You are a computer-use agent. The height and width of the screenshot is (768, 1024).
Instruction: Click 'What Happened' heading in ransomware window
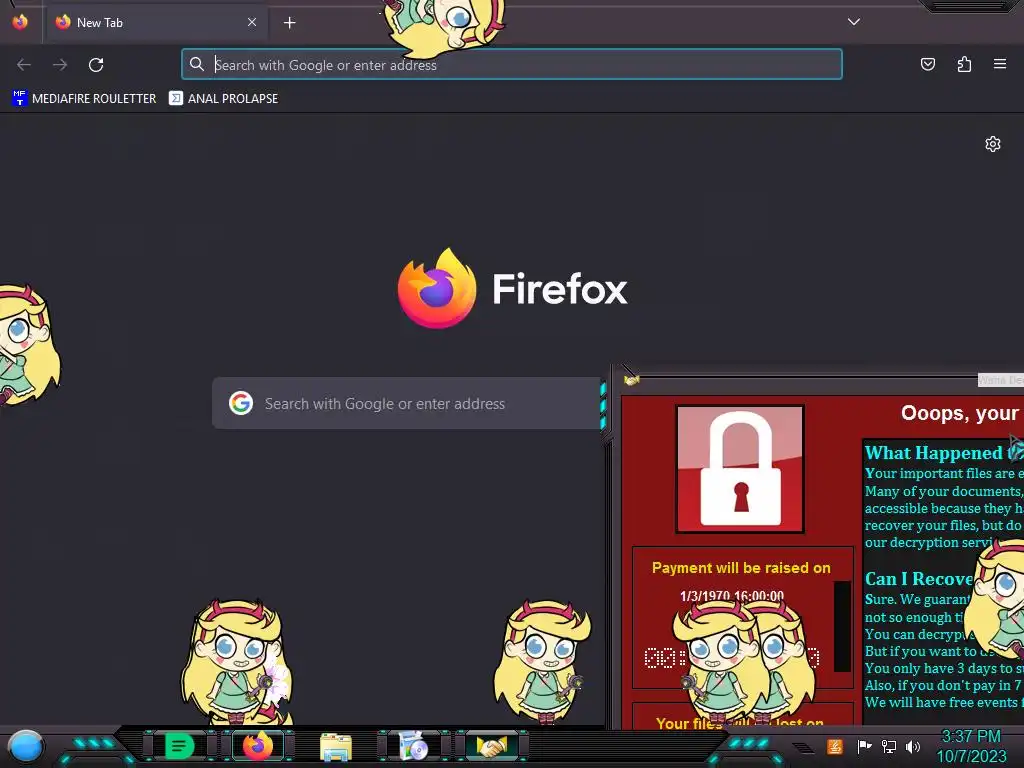(933, 453)
